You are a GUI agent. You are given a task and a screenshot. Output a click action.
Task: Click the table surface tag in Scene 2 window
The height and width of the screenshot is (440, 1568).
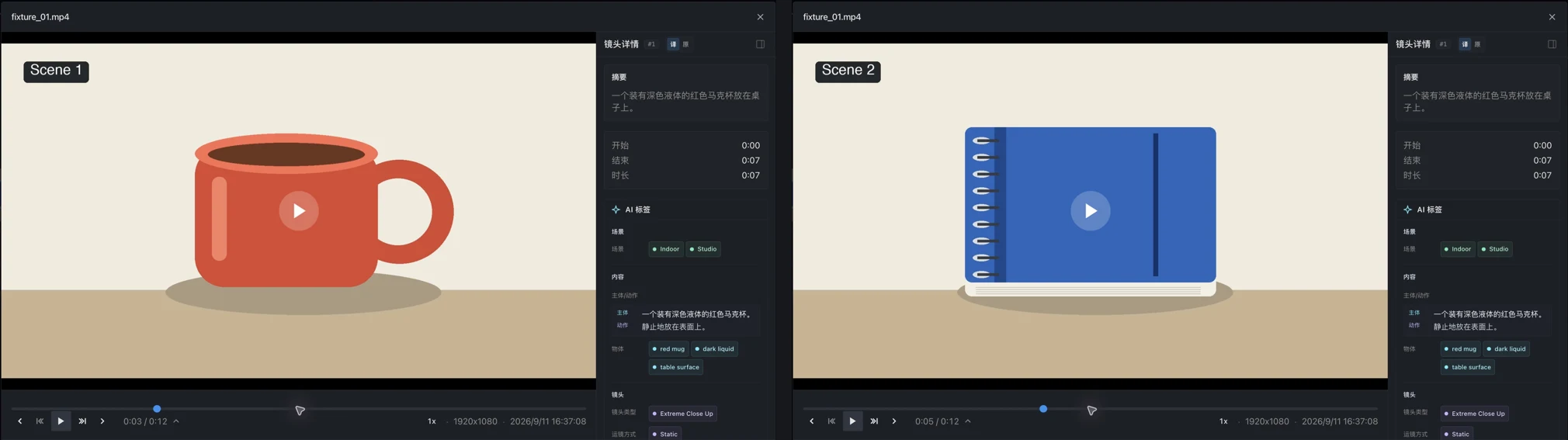[x=1468, y=367]
